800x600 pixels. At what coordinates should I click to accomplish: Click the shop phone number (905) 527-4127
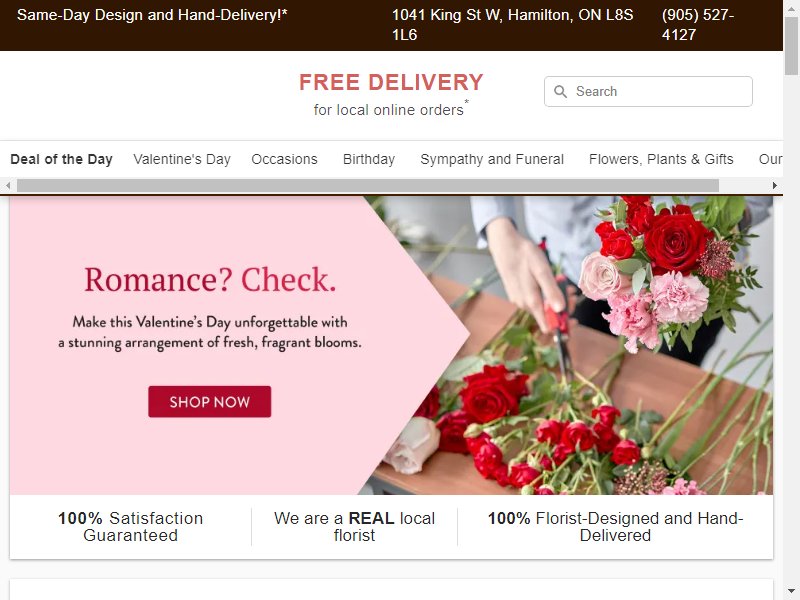pos(698,24)
